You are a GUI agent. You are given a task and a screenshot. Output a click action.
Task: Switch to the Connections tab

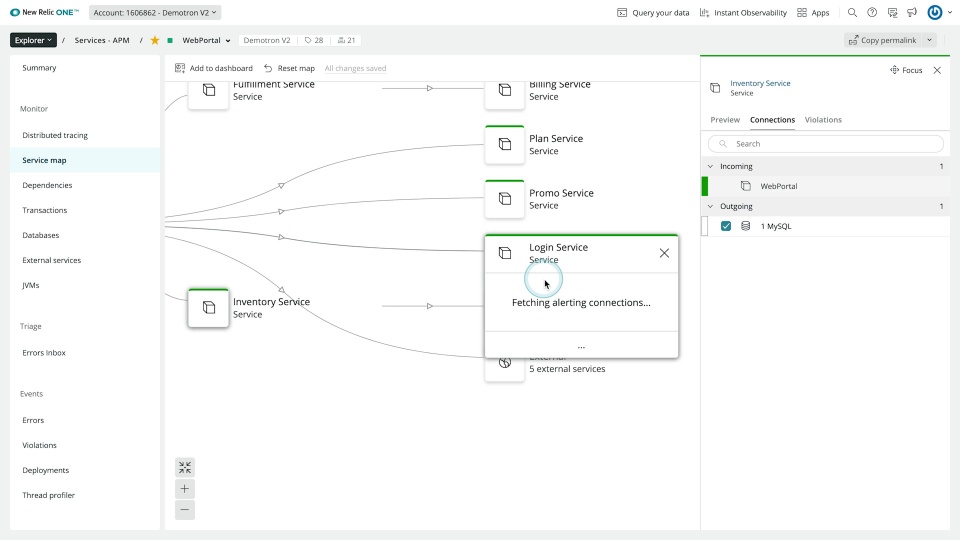pyautogui.click(x=772, y=120)
